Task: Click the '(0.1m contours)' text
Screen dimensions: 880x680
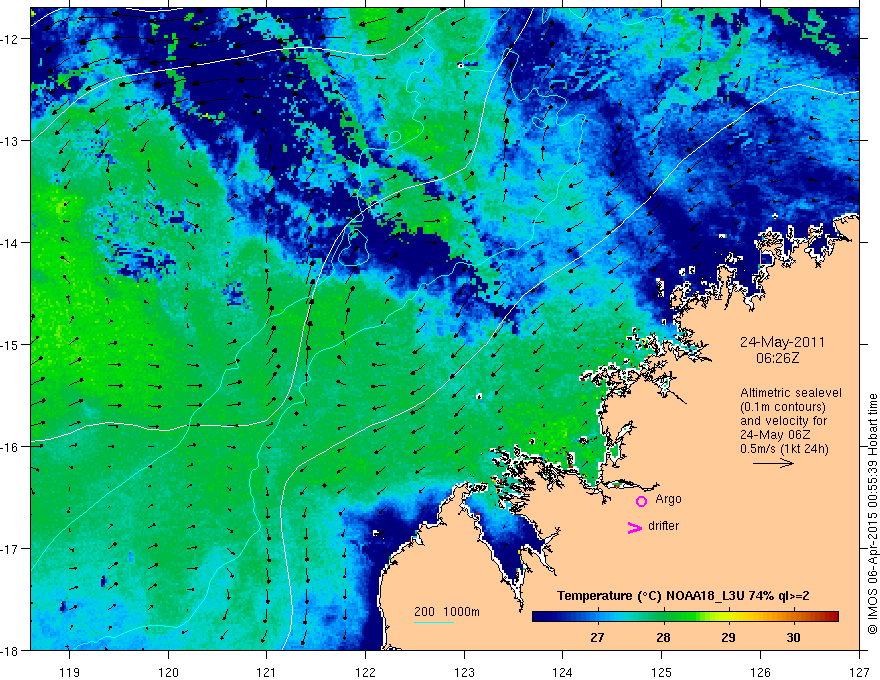Action: click(x=783, y=407)
